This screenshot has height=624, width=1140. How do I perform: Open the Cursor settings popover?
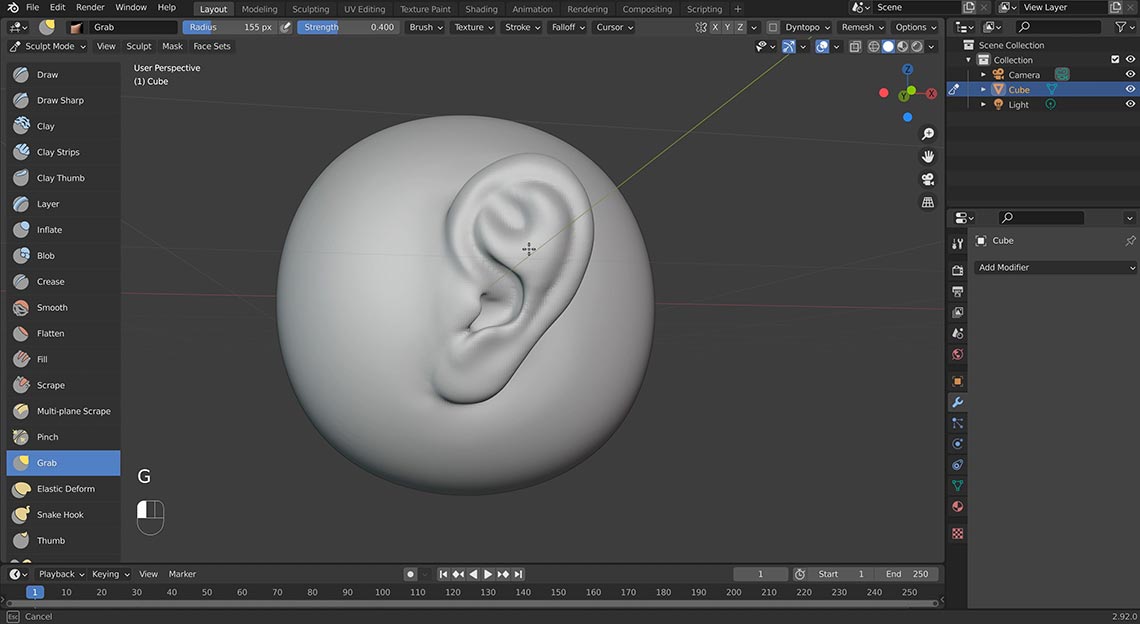(614, 27)
